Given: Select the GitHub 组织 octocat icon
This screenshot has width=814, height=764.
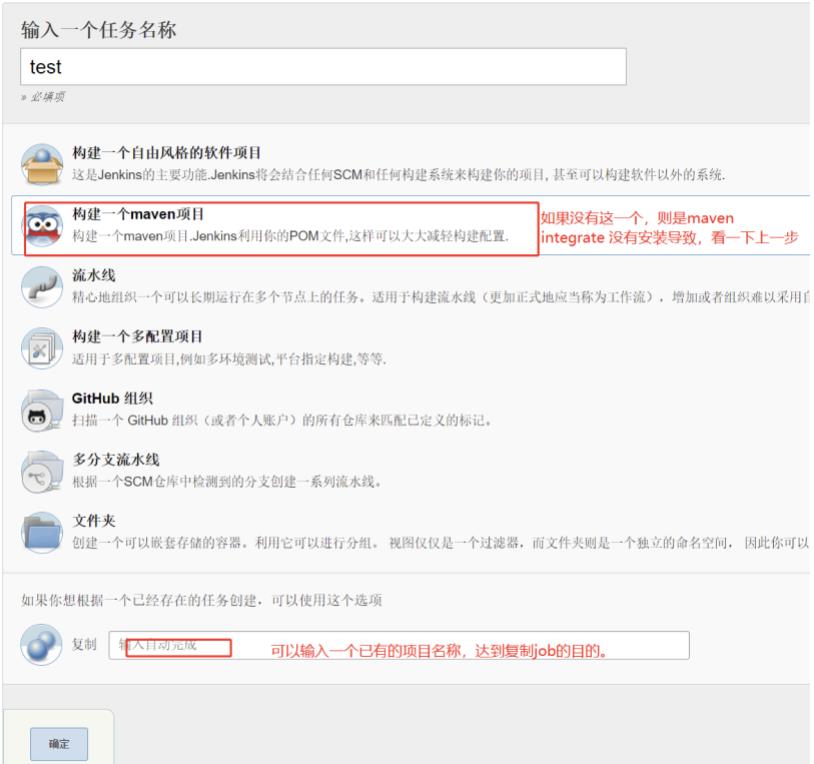Looking at the screenshot, I should 42,410.
